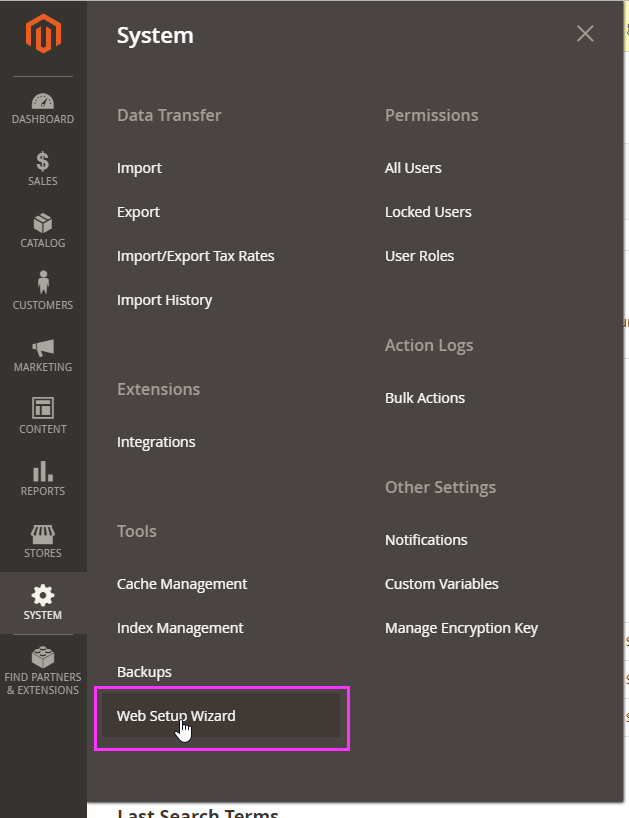This screenshot has width=629, height=818.
Task: Open the Customers person icon
Action: [x=43, y=282]
